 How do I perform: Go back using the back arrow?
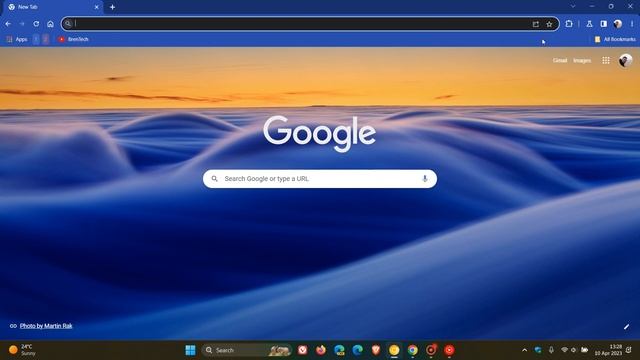tap(8, 24)
